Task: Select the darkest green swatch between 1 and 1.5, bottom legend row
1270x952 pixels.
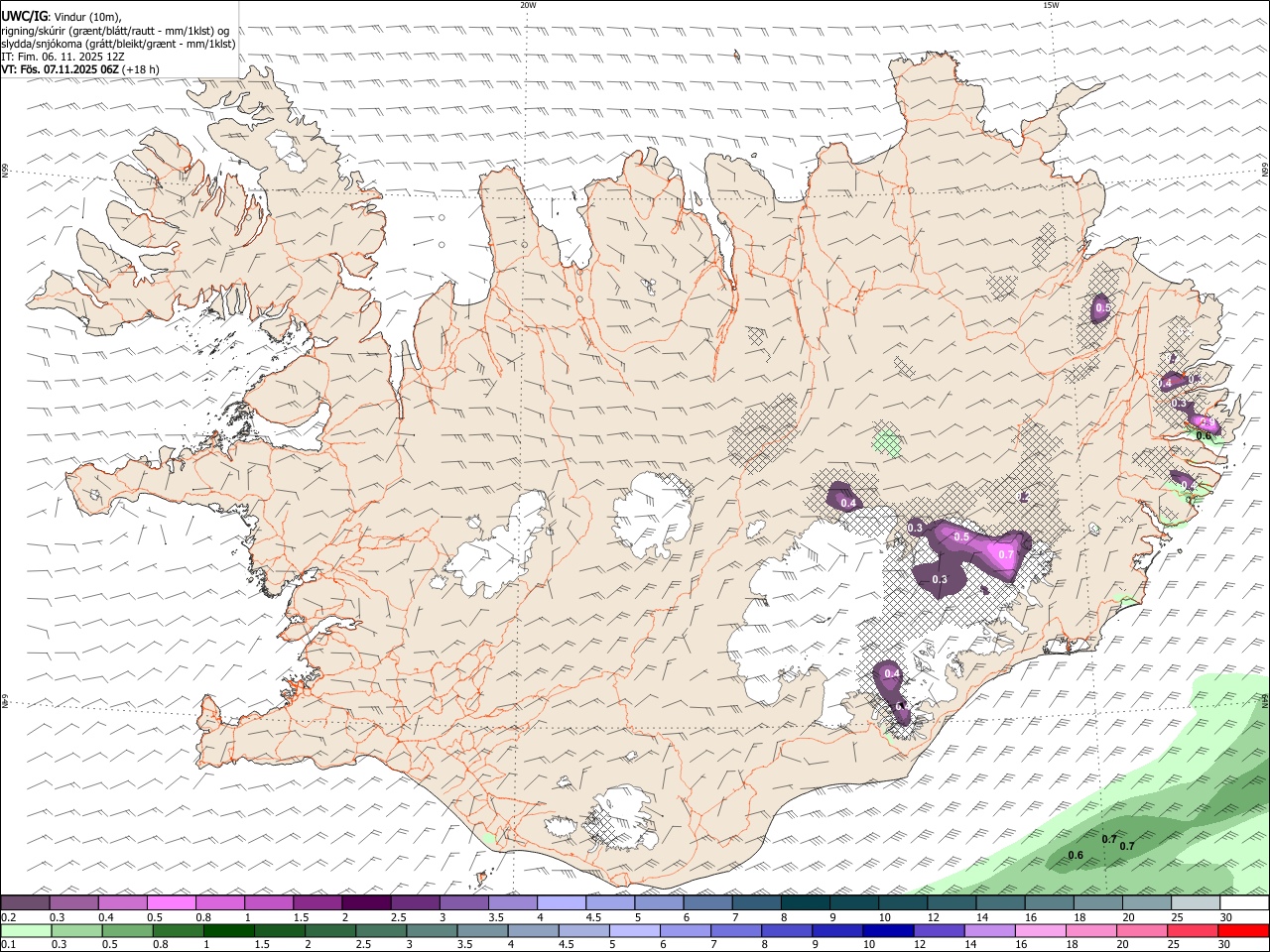Action: point(228,930)
